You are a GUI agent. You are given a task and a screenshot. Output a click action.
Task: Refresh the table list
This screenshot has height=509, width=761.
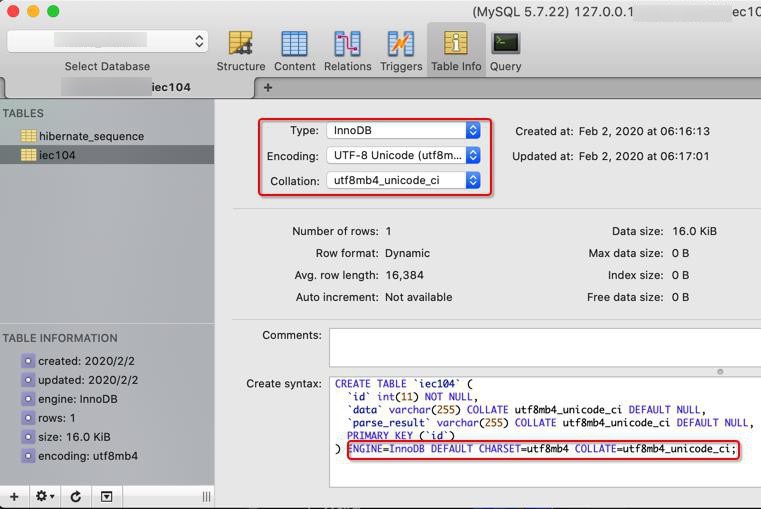coord(75,496)
